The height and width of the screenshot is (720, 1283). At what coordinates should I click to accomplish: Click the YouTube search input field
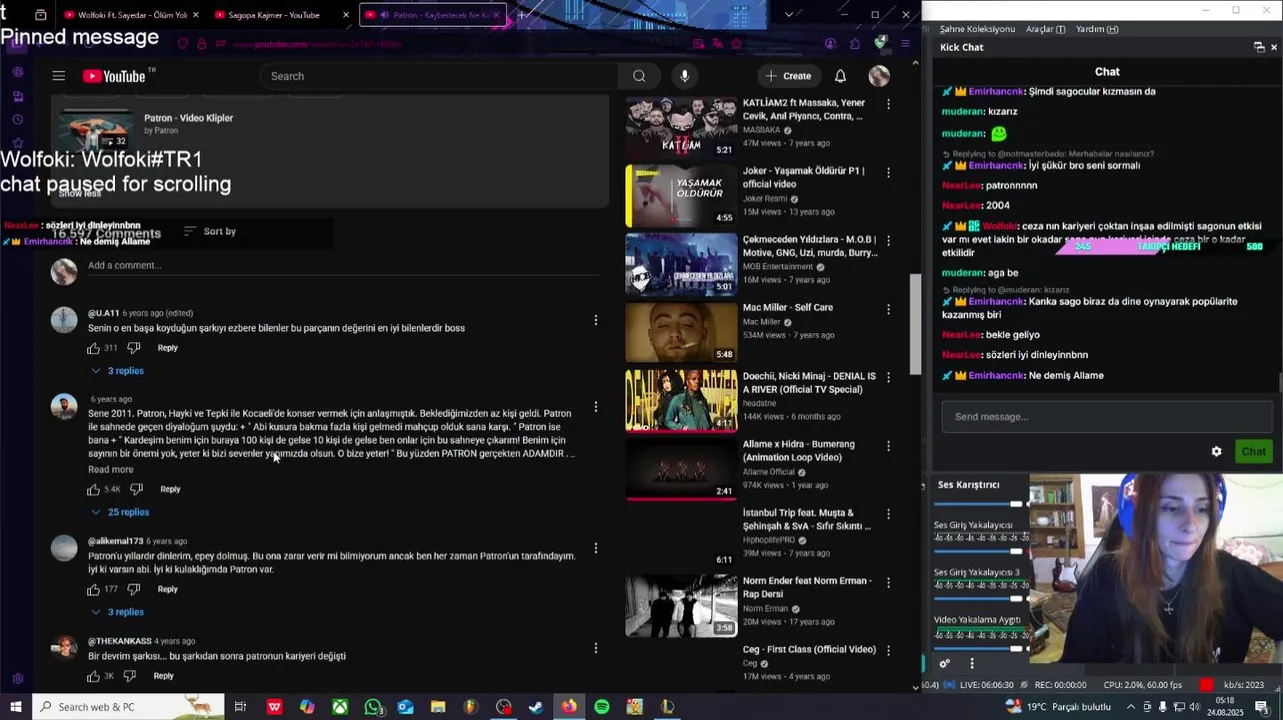click(x=440, y=76)
